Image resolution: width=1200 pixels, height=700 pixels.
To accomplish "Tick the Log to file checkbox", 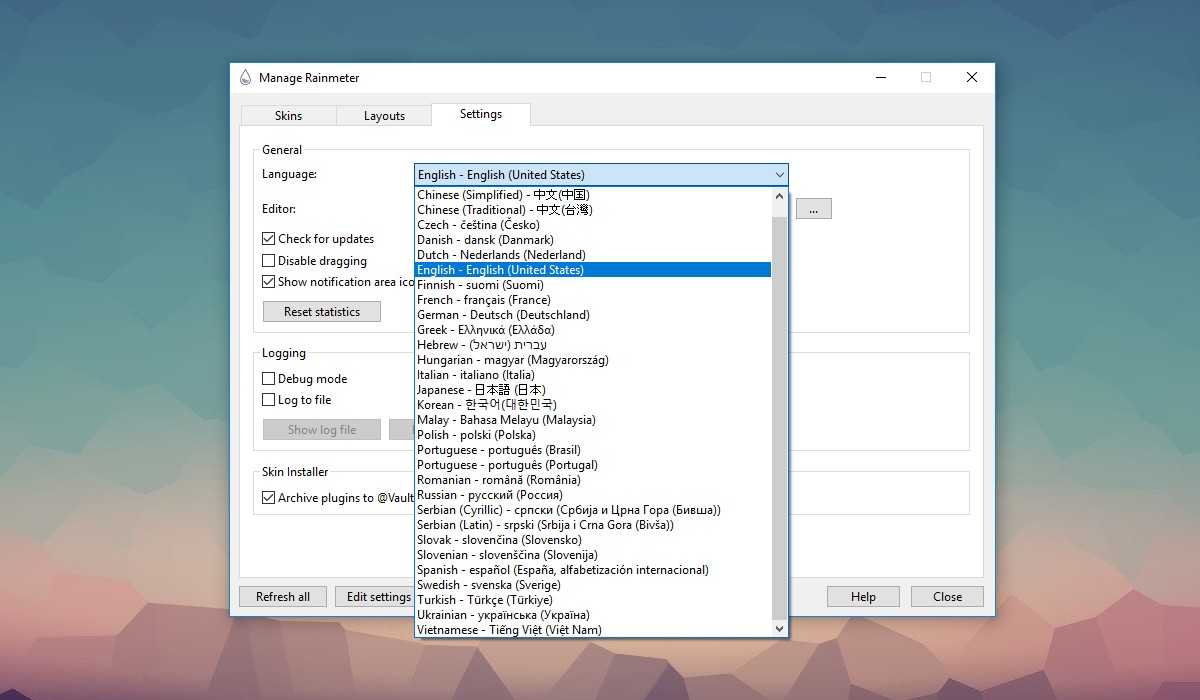I will coord(269,400).
